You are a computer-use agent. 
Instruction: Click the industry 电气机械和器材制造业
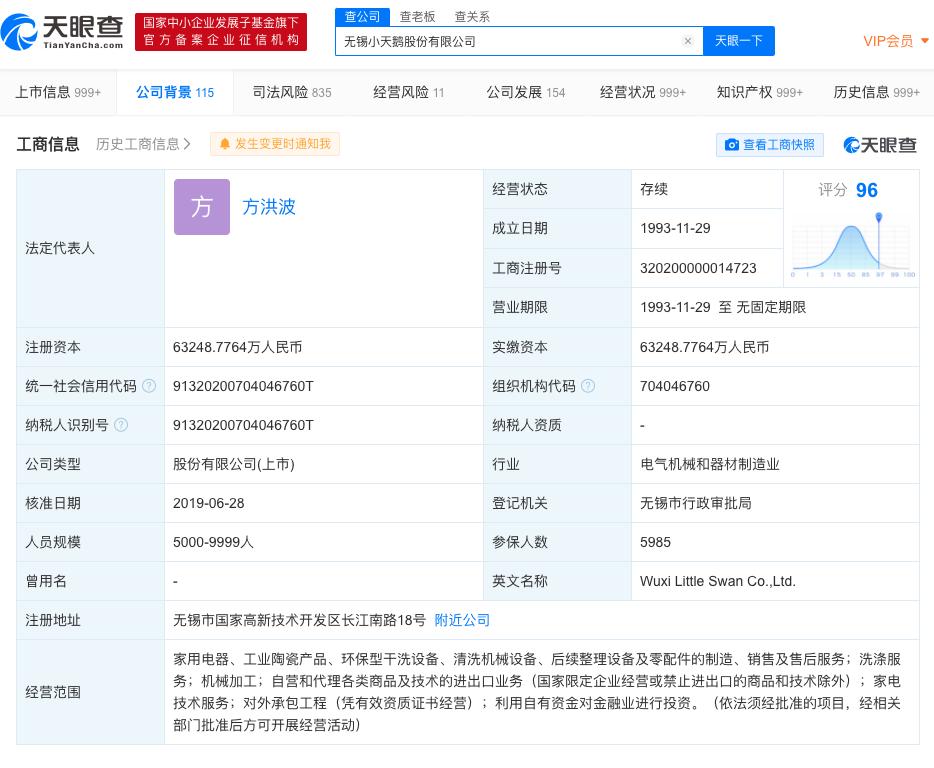pyautogui.click(x=709, y=464)
